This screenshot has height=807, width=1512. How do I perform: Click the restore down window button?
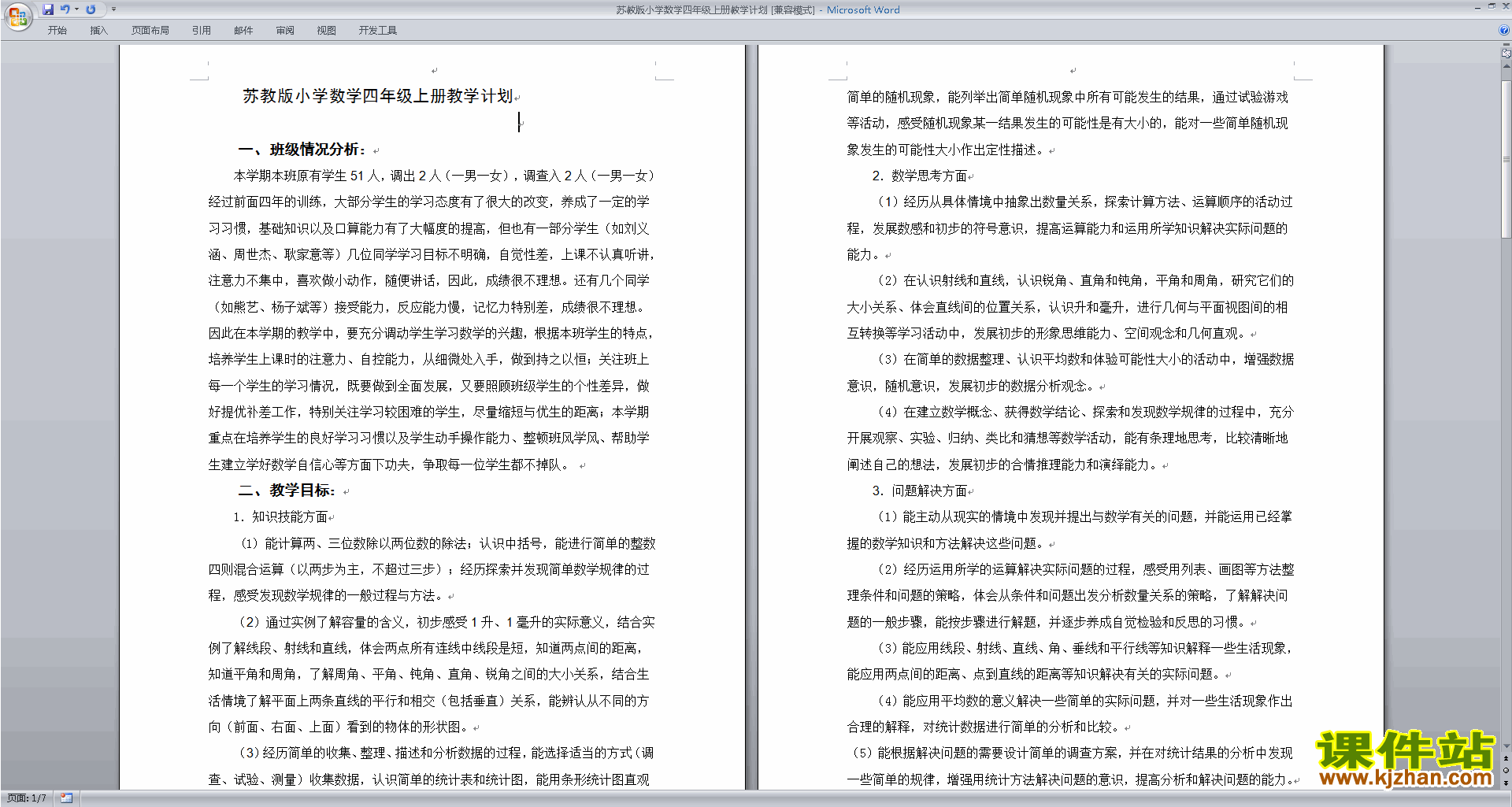1492,6
